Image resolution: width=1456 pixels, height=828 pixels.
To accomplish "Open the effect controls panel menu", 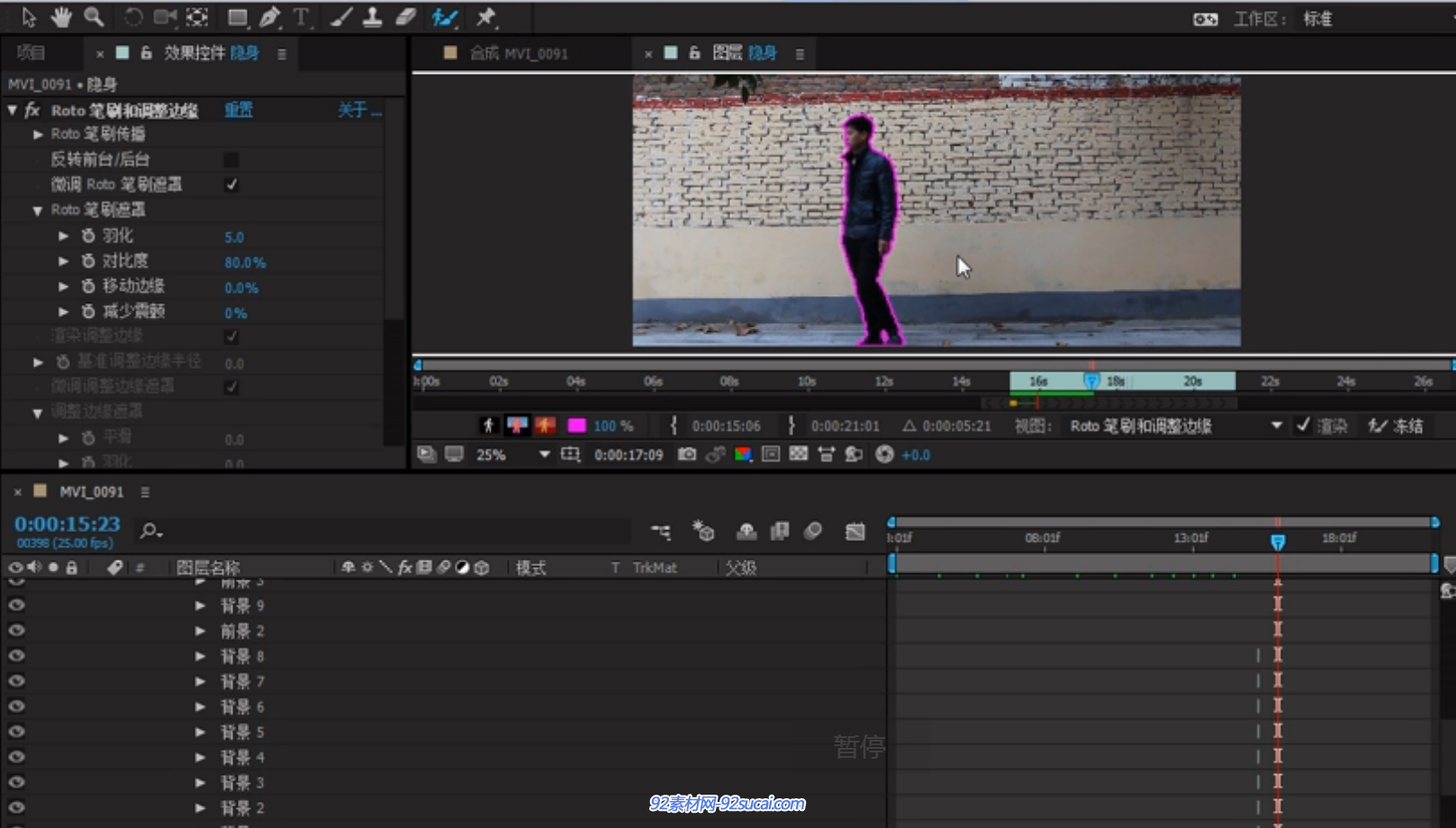I will tap(282, 54).
